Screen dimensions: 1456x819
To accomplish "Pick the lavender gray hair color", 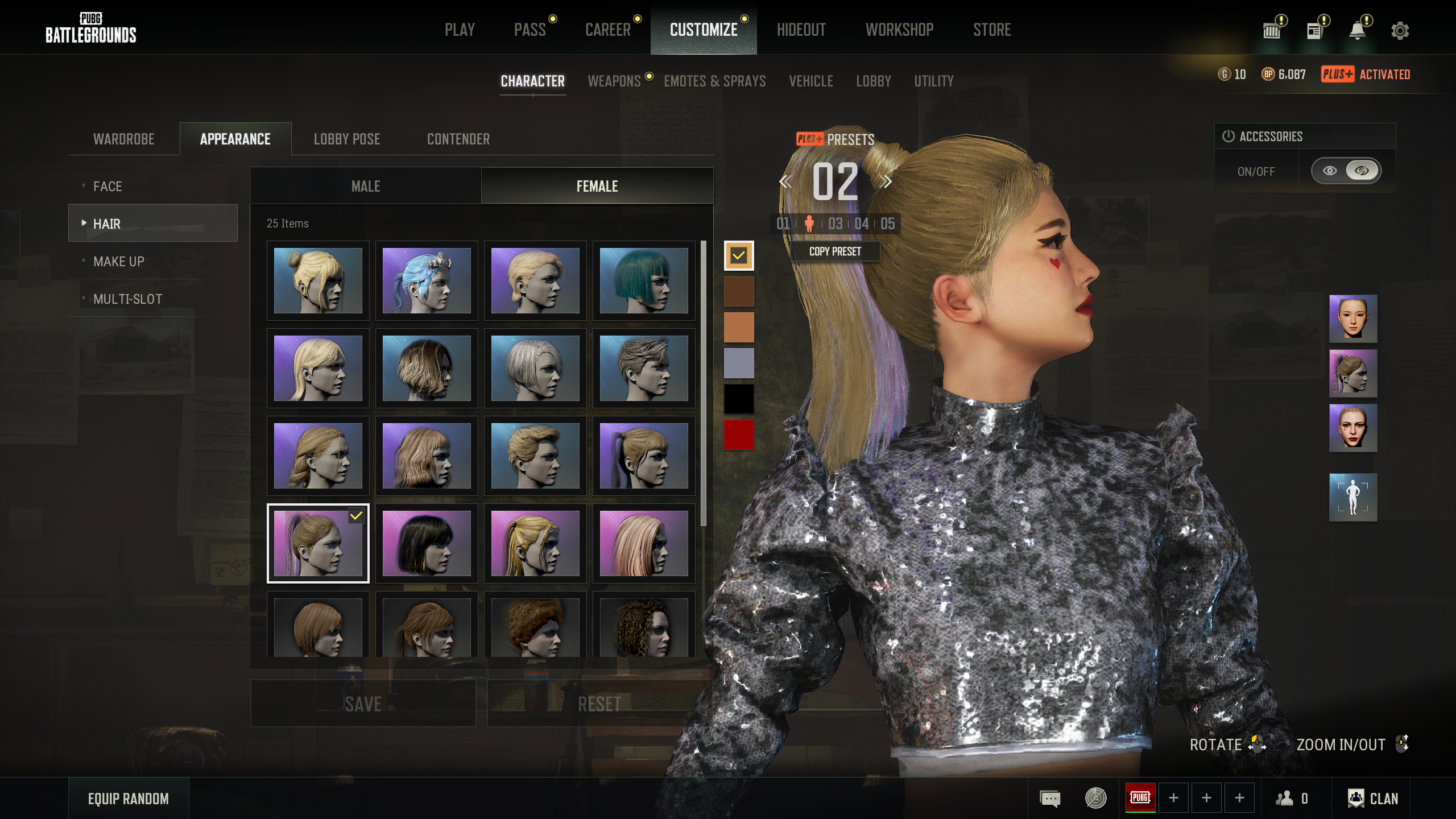I will [739, 363].
